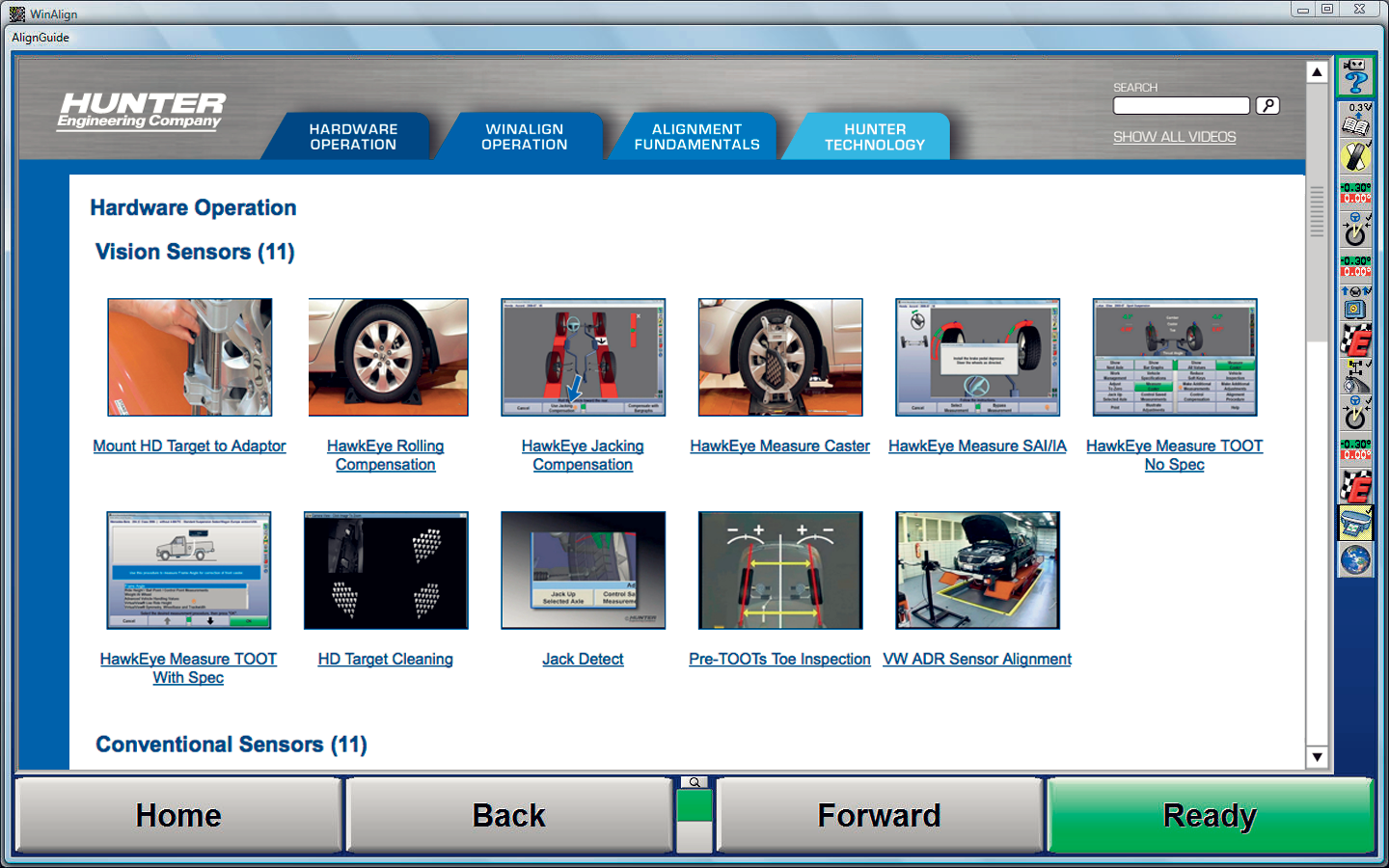Click the search magnifier button
1389x868 pixels.
point(1267,106)
